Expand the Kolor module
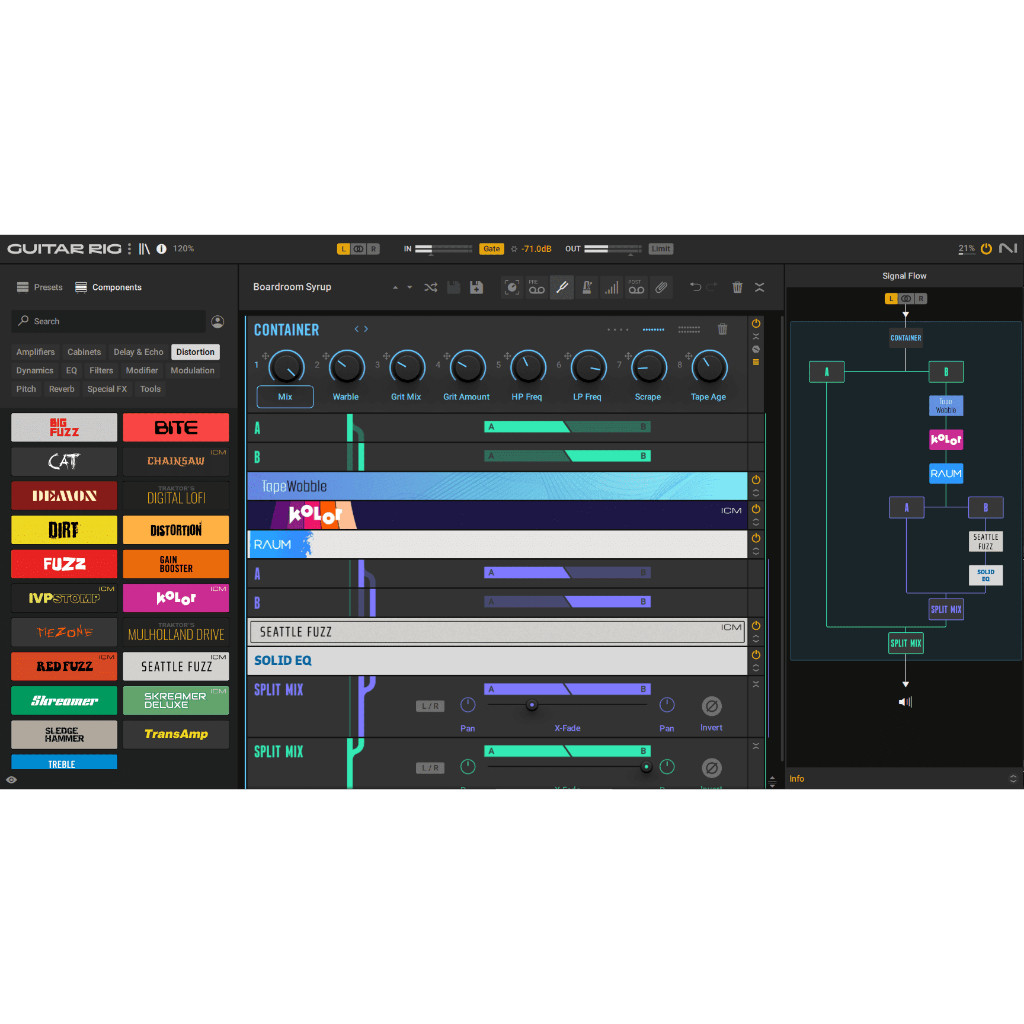The image size is (1024, 1024). [x=756, y=522]
